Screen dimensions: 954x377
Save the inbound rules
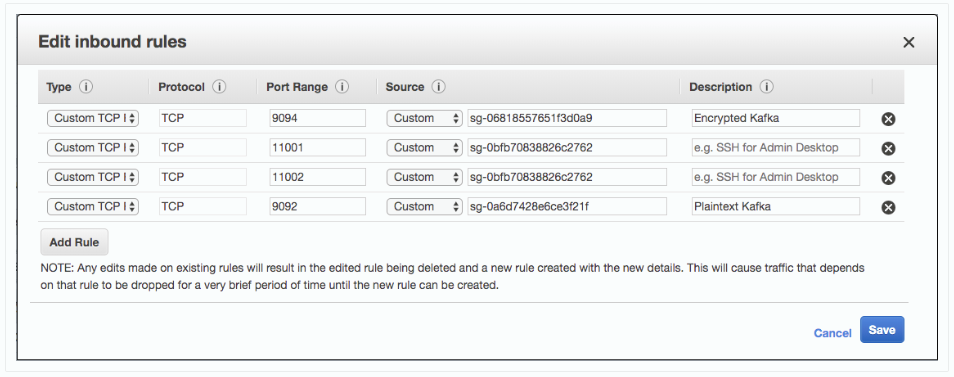pos(882,330)
